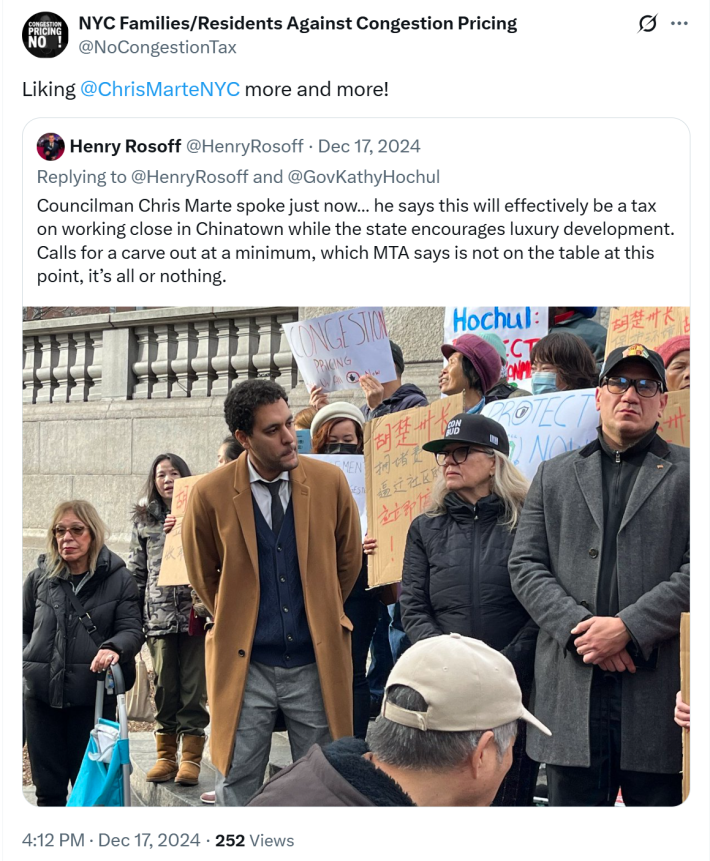The image size is (710, 861).
Task: Open NYC Families/Residents Against Congestion Pricing profile
Action: (298, 24)
